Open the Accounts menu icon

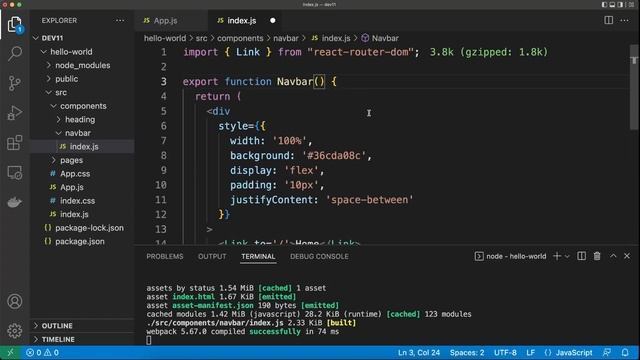15,301
